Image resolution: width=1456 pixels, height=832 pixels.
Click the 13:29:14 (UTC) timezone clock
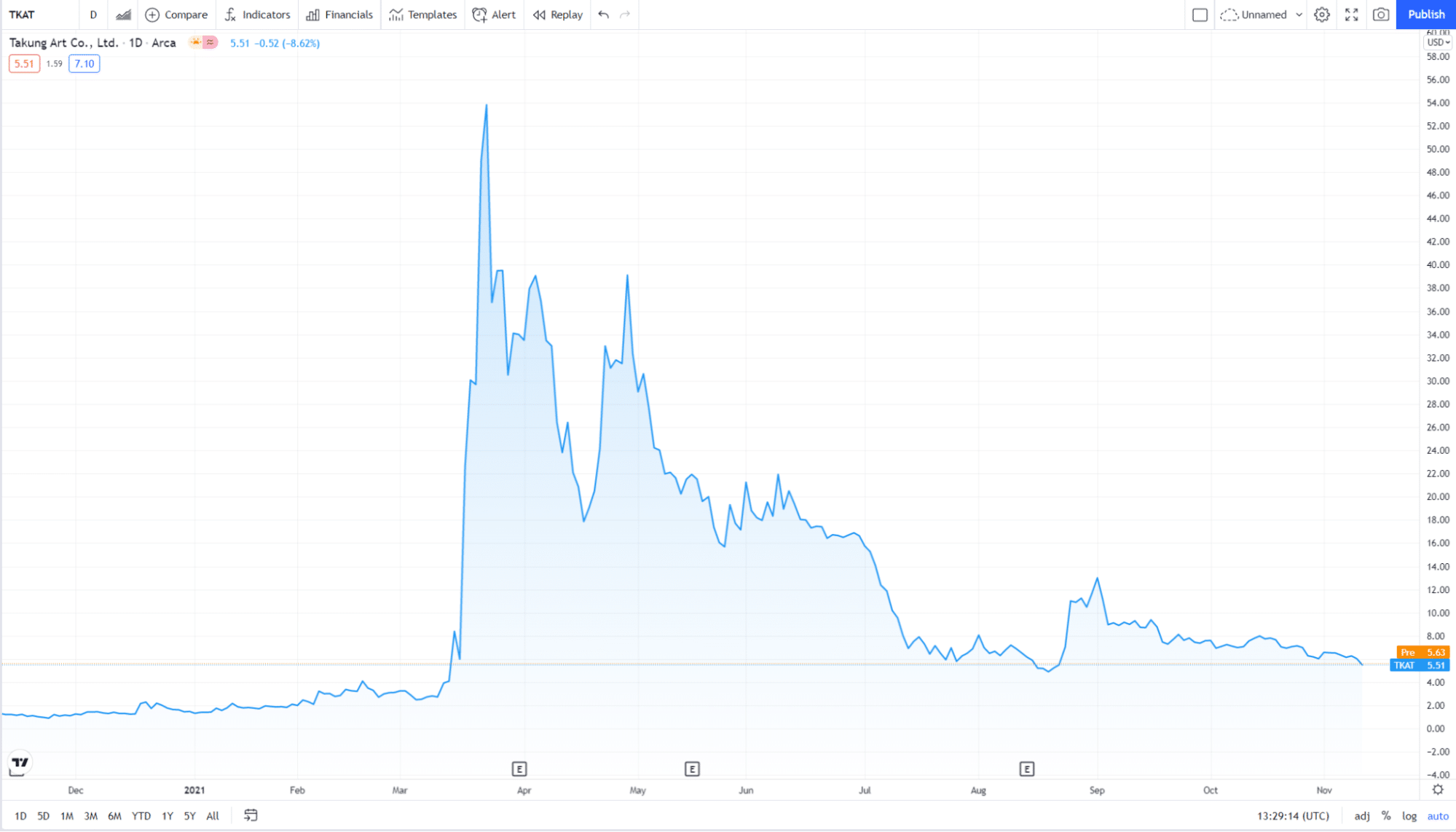point(1293,816)
